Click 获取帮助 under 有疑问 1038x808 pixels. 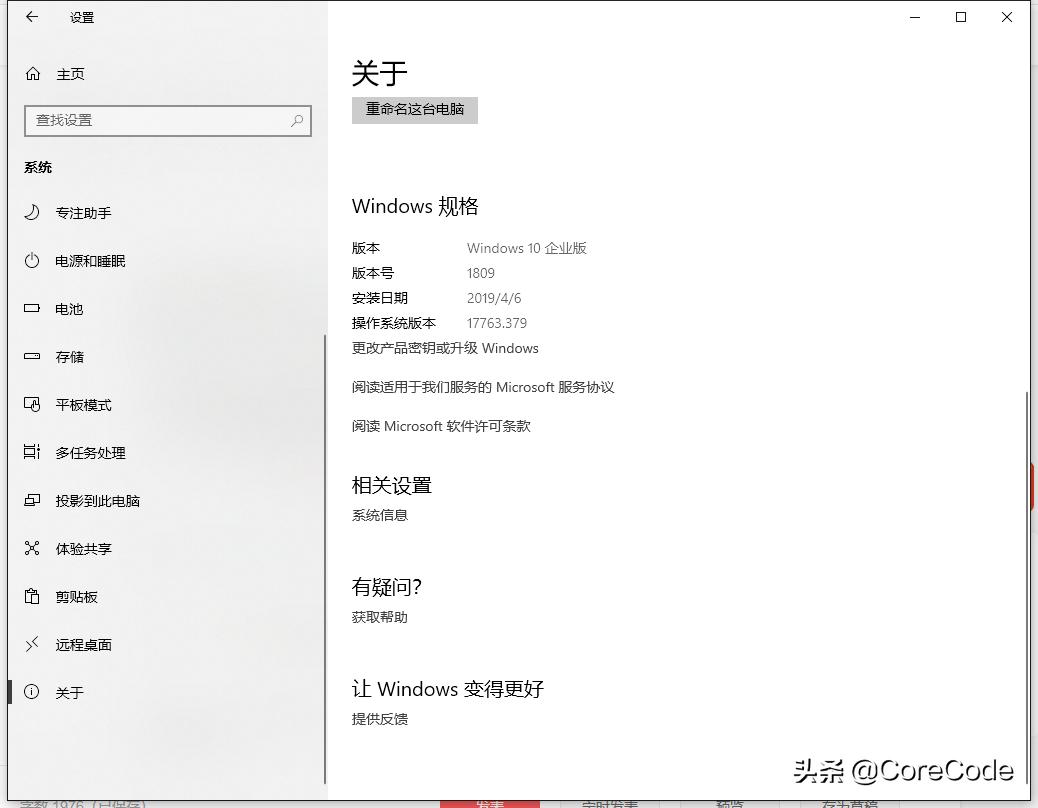pyautogui.click(x=379, y=617)
